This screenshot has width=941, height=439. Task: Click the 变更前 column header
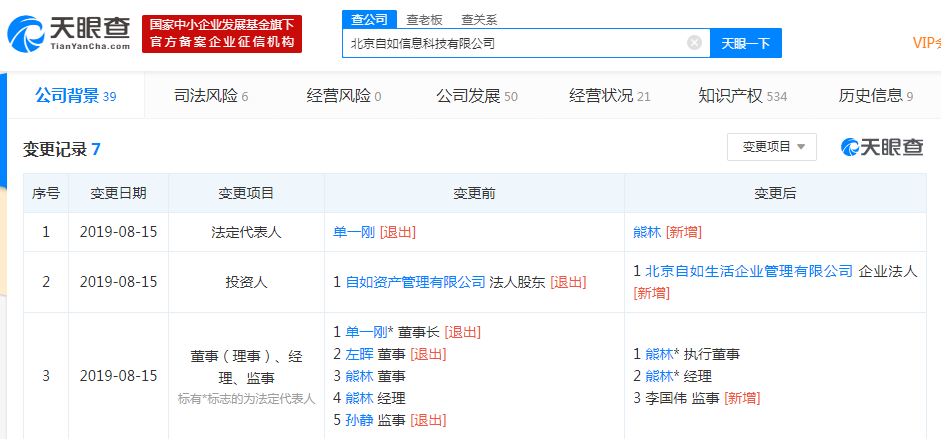(474, 193)
